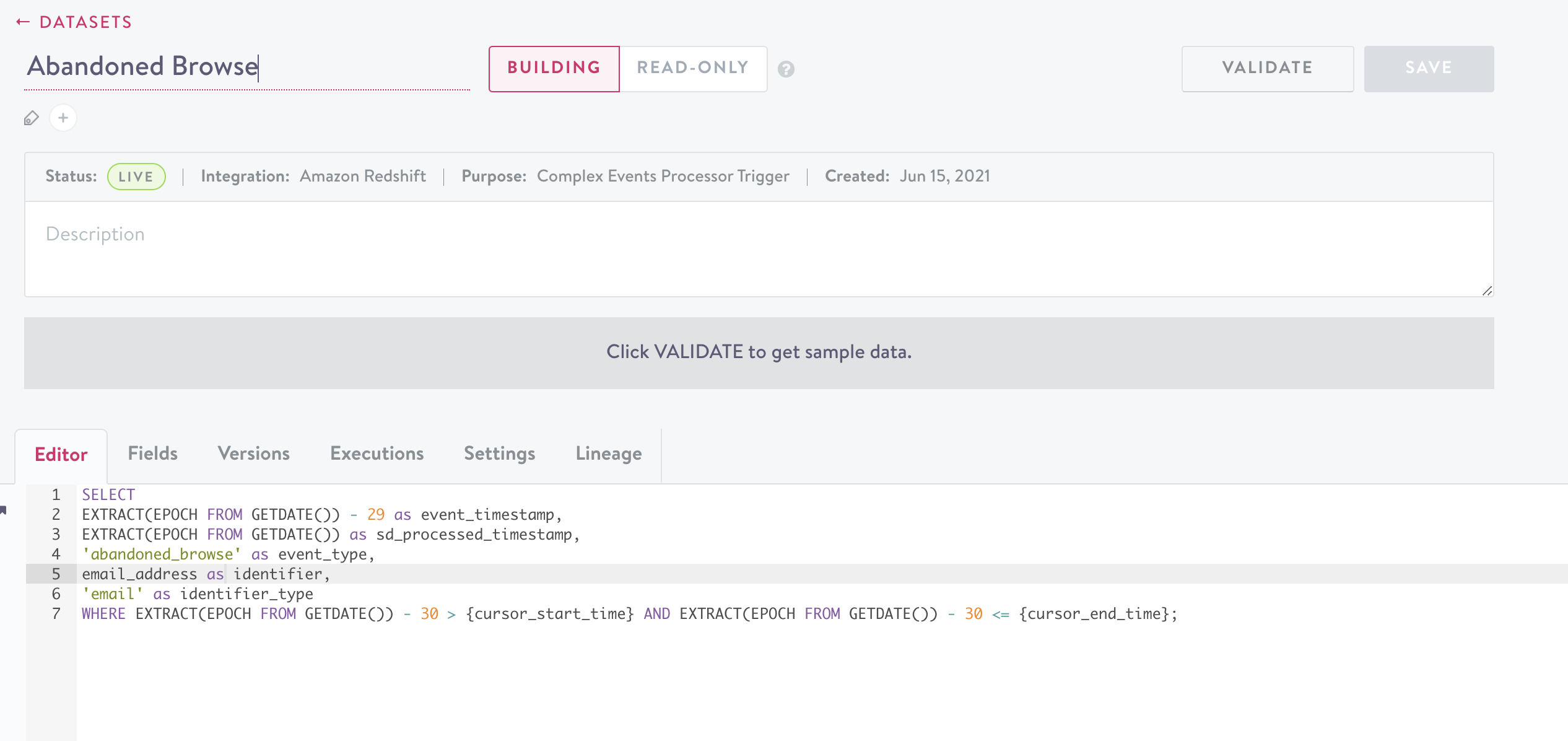Click the LIVE status badge
The height and width of the screenshot is (741, 1568).
[136, 177]
